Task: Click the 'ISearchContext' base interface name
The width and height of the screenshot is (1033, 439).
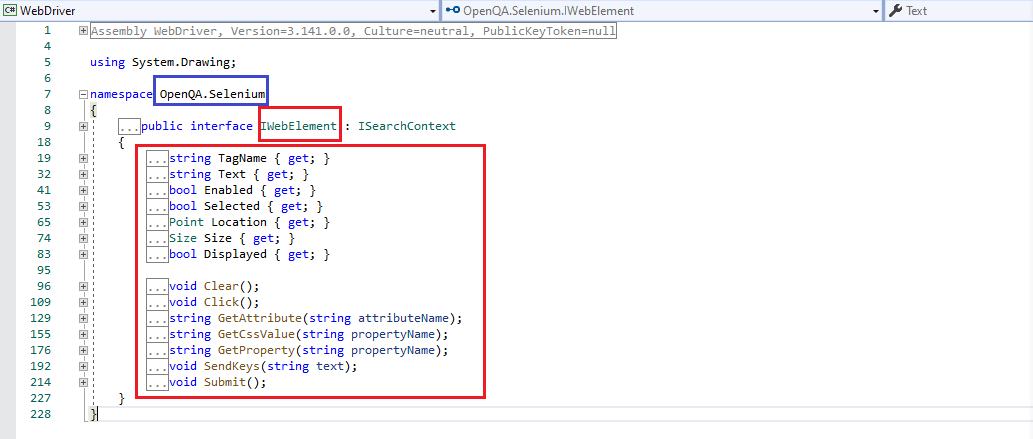Action: [x=406, y=126]
